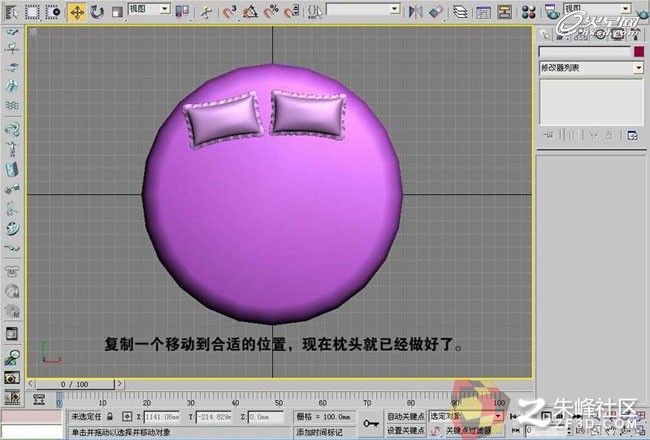Toggle absolute/offset transform type-in mode
The image size is (650, 440).
(127, 416)
